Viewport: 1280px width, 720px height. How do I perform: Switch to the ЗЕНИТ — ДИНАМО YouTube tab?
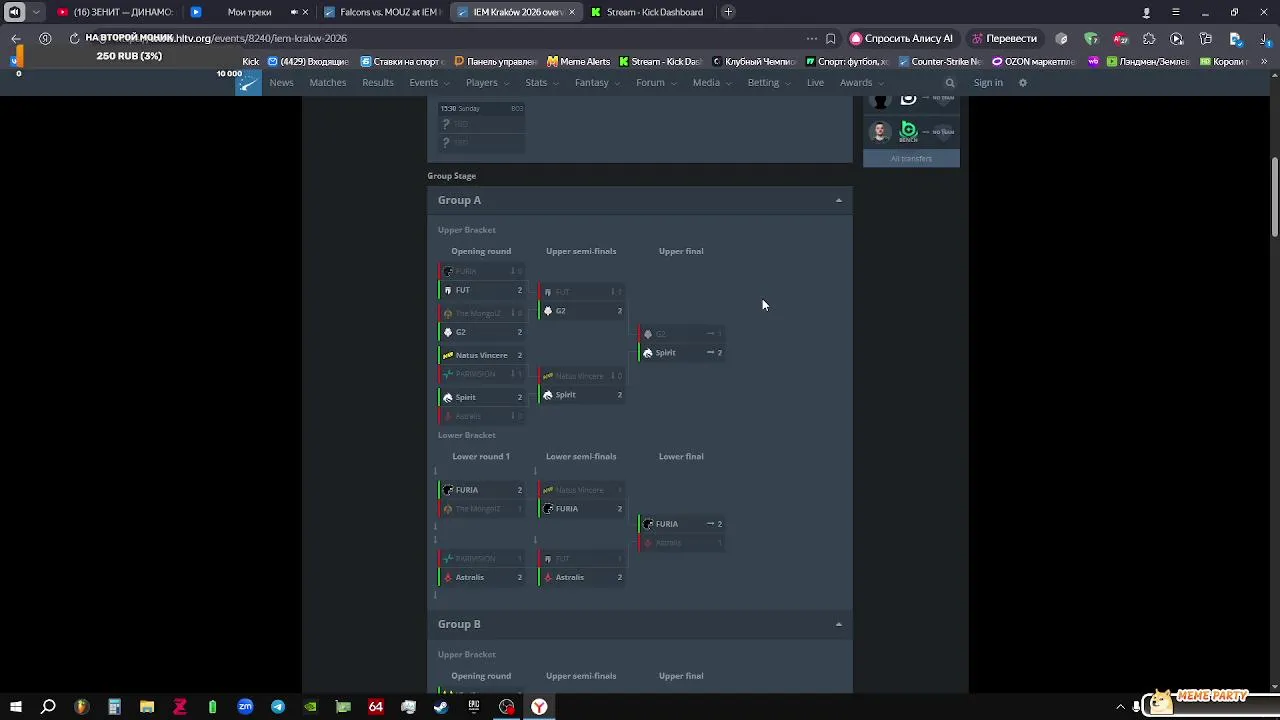click(115, 12)
